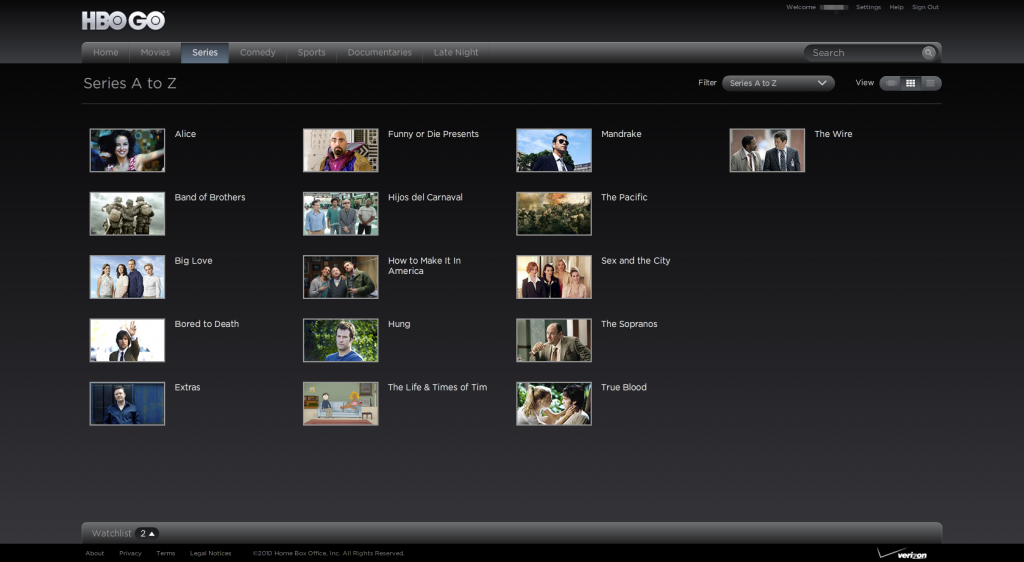Screen dimensions: 1024x562
Task: Click the search magnifier icon
Action: [928, 53]
